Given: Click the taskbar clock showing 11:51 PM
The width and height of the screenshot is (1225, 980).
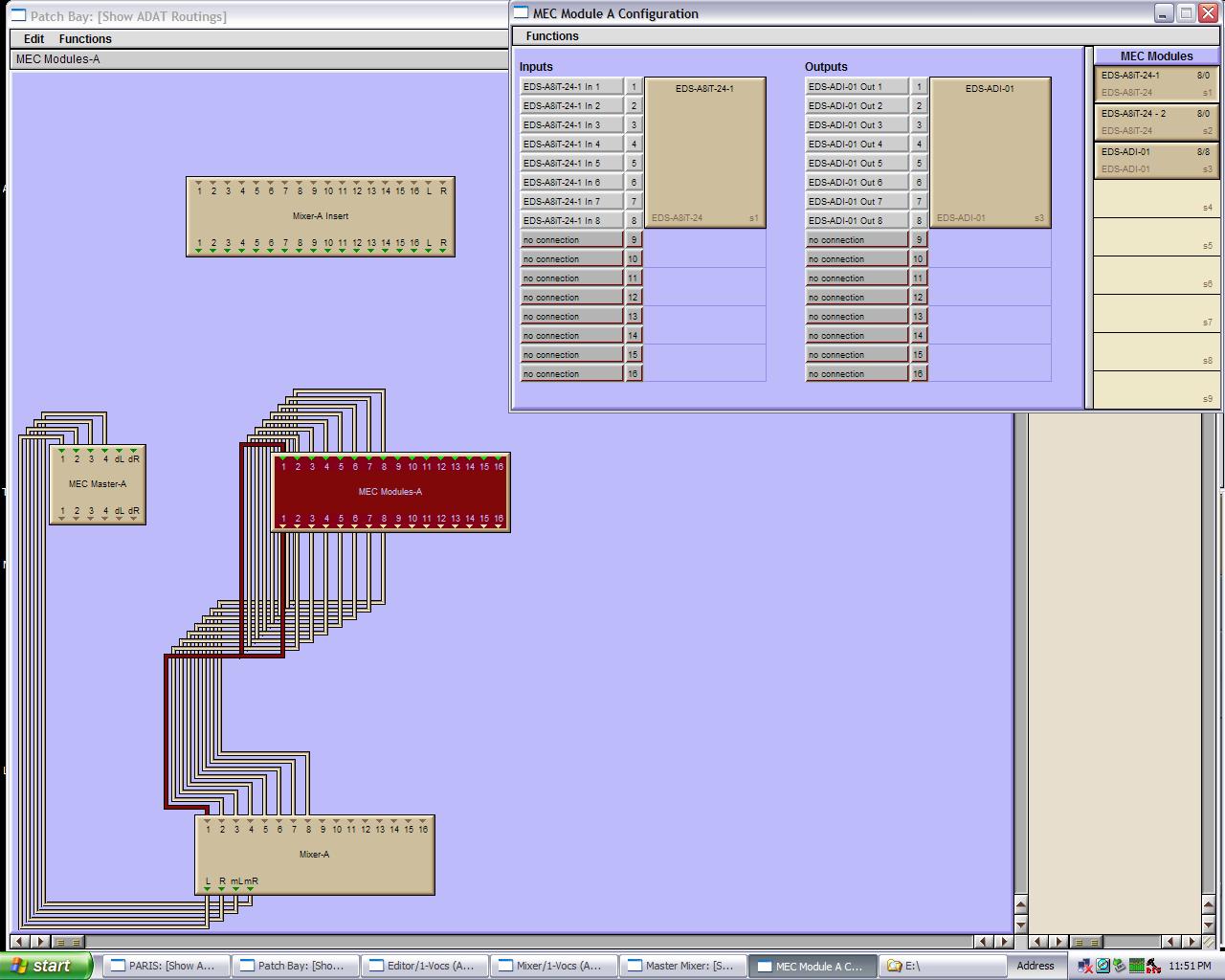Looking at the screenshot, I should pos(1190,967).
